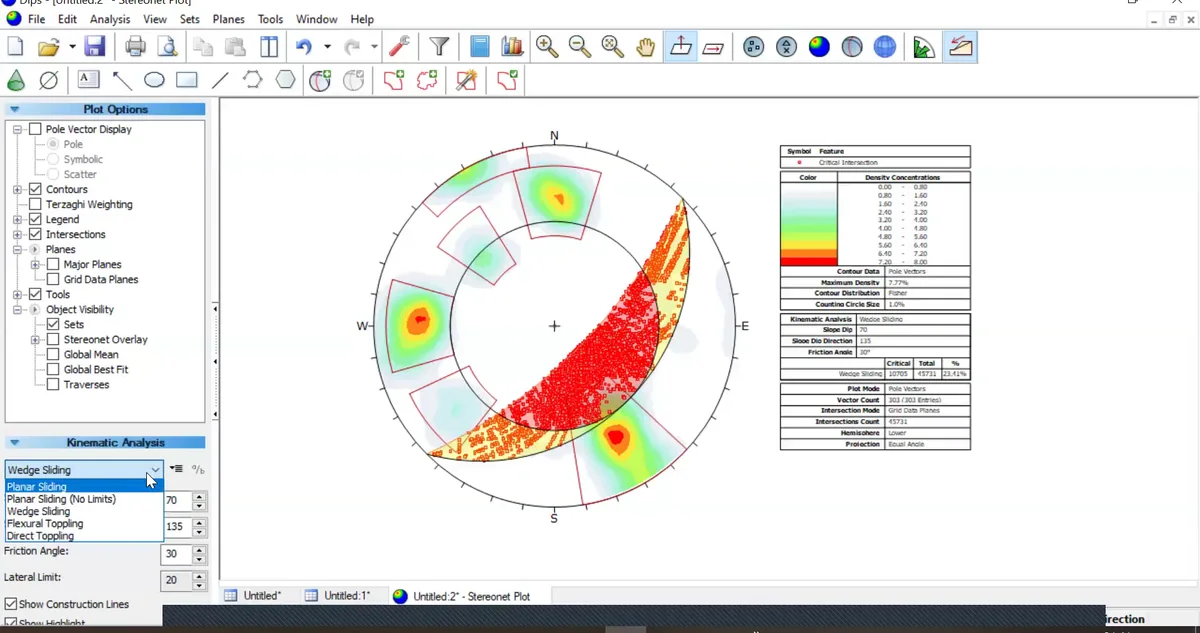Open print preview icon

(167, 46)
